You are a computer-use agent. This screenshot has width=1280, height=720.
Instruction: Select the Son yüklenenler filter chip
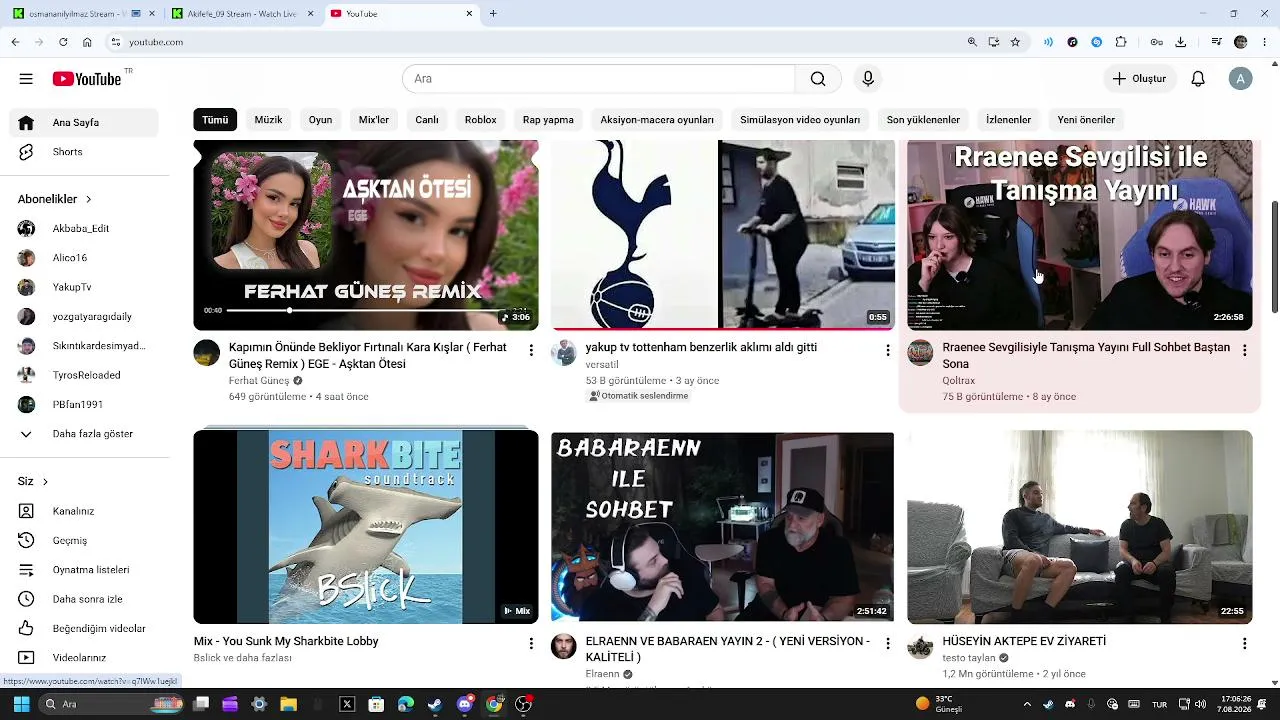pos(923,120)
